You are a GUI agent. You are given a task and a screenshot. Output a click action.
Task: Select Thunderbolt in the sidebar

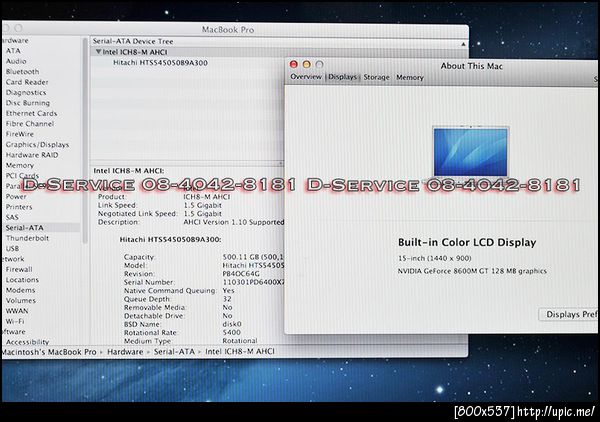(27, 238)
